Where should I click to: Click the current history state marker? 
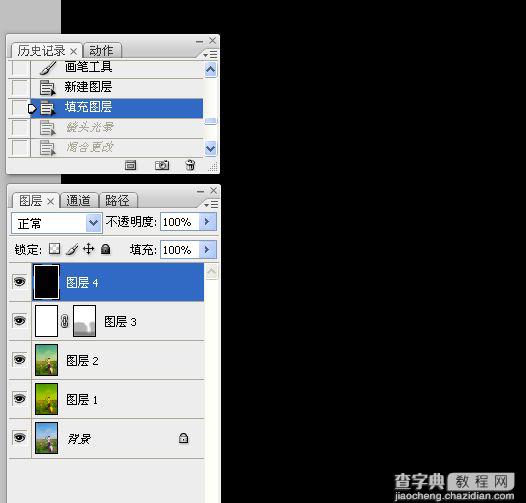[32, 108]
